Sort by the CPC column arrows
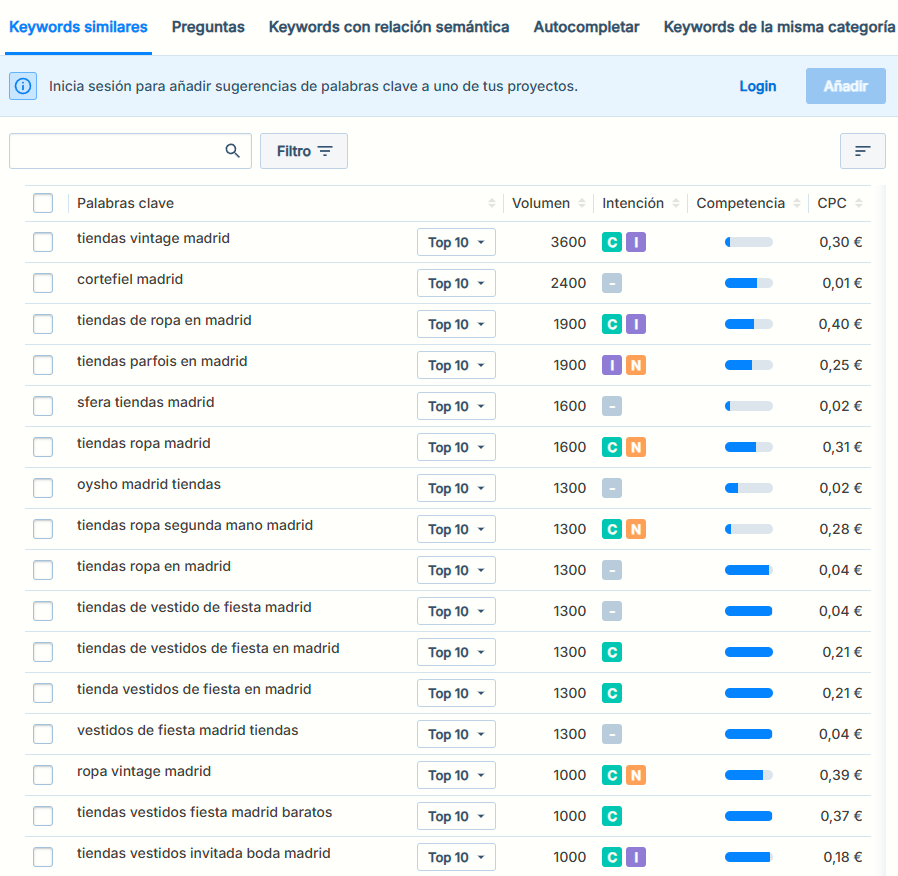 [x=859, y=204]
